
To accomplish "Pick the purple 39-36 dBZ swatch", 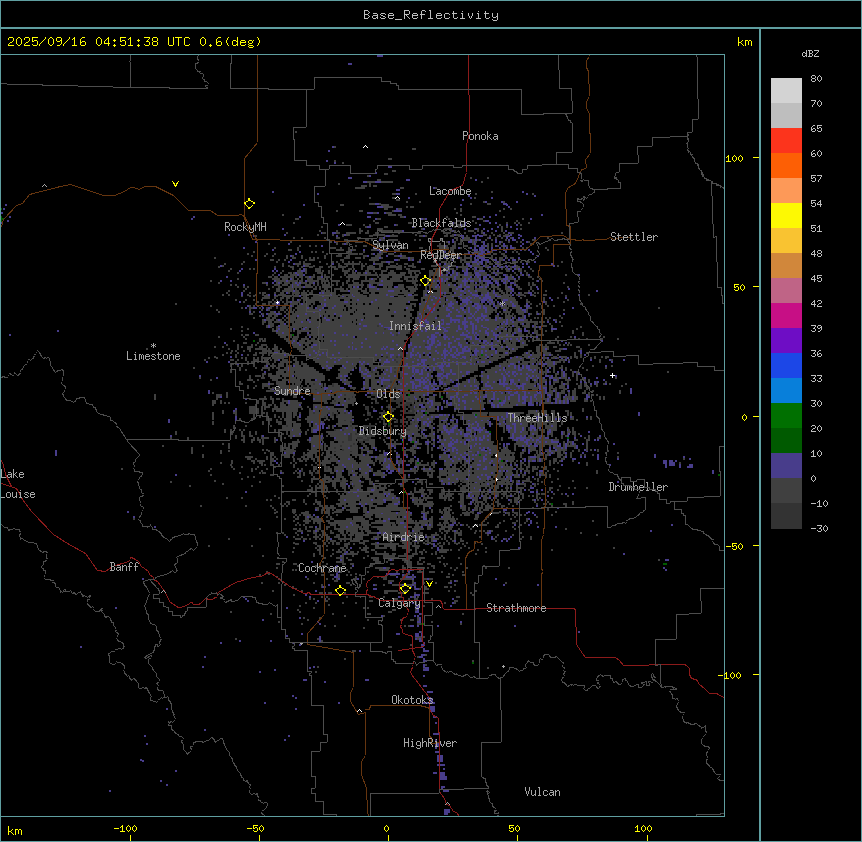I will click(786, 340).
